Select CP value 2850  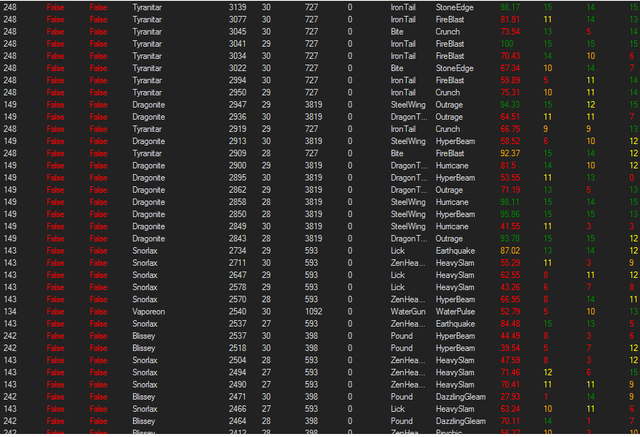point(237,214)
